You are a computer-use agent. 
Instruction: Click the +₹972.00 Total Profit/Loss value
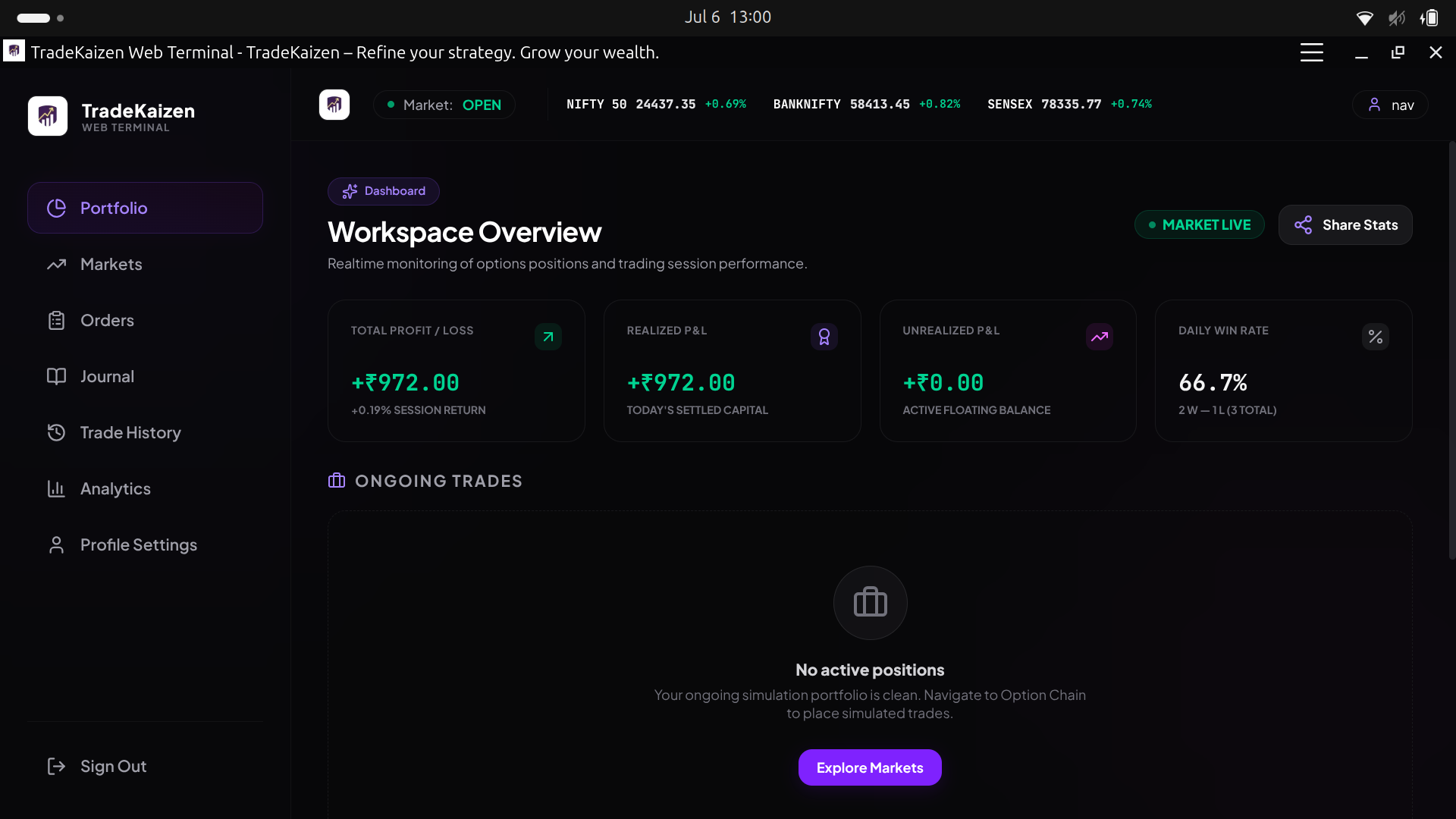coord(405,383)
